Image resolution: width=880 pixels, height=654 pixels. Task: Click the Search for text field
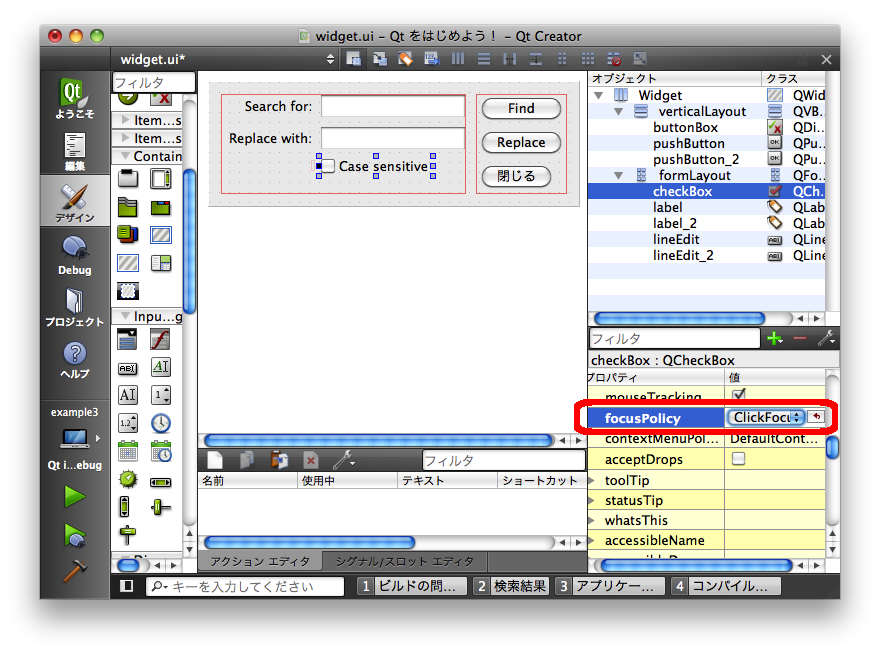click(x=392, y=107)
